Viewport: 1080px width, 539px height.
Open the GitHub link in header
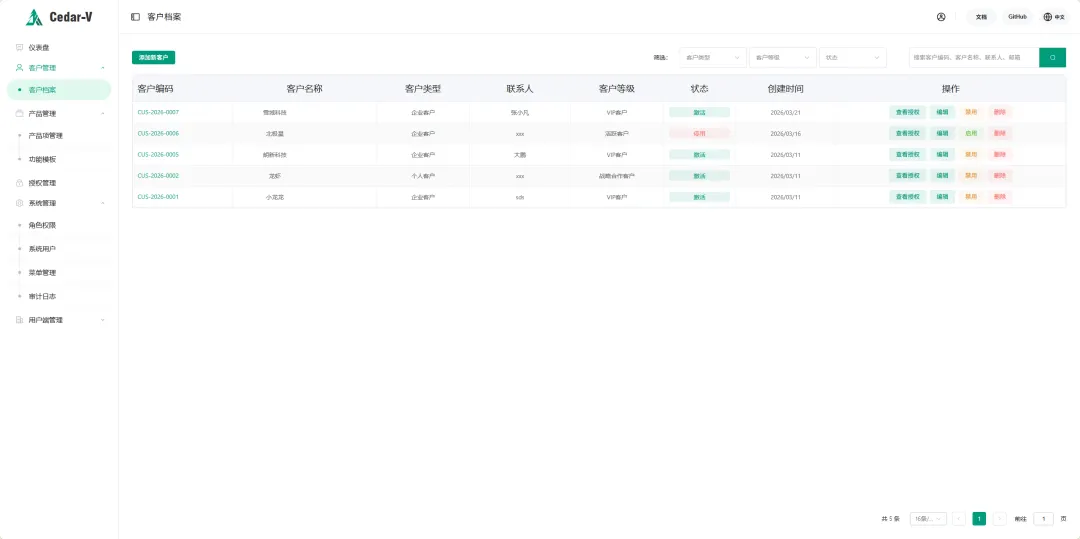pos(1017,17)
